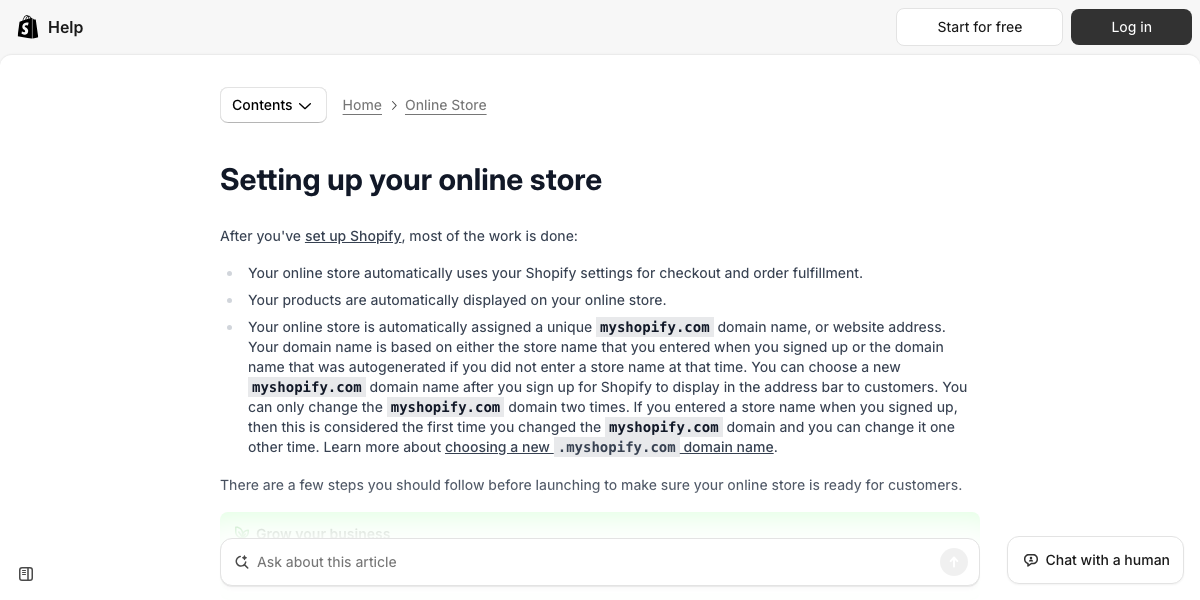
Task: Click the 'Setting up your online store' heading
Action: pos(411,180)
